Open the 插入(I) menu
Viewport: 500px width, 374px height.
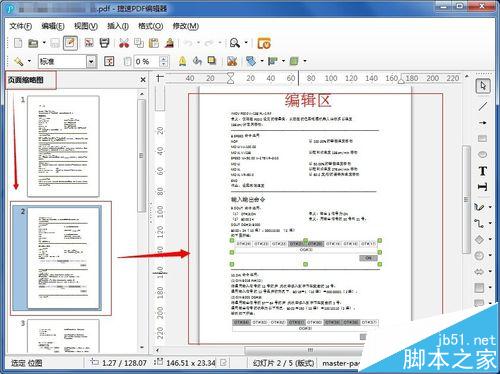[x=118, y=26]
